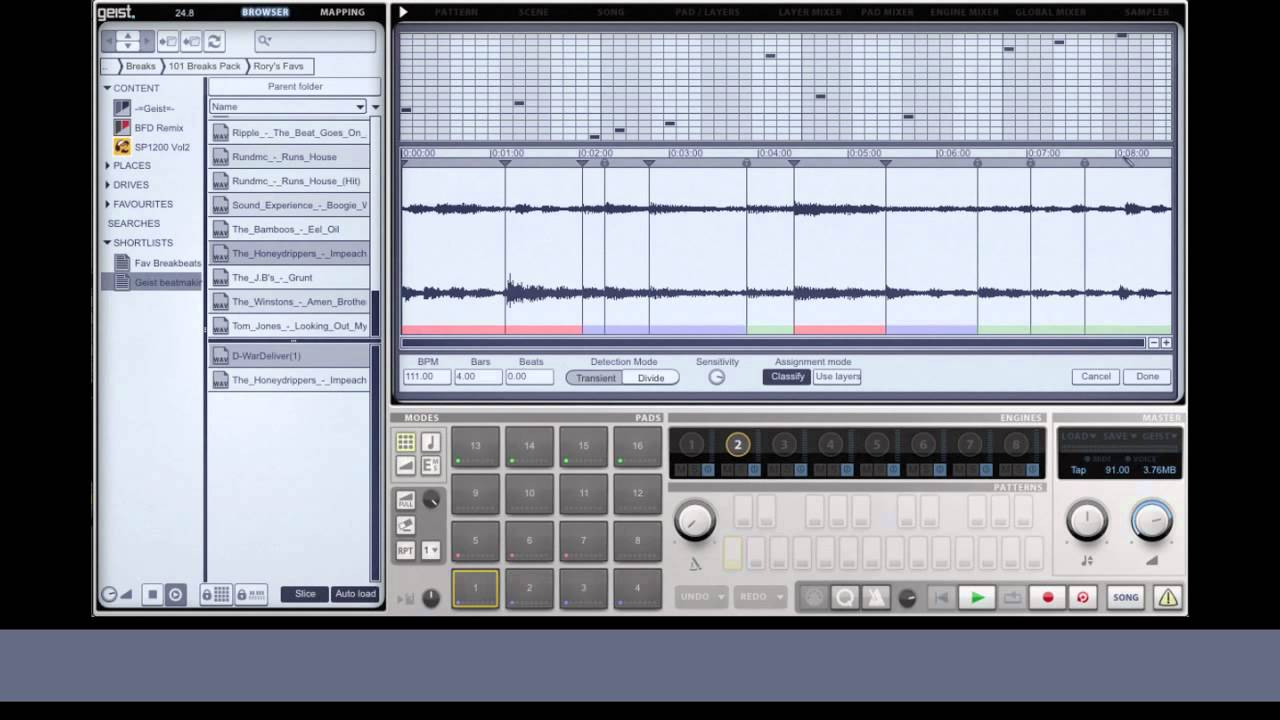Select the velocity ramp mode icon
Screen dimensions: 1280x720
coord(406,465)
